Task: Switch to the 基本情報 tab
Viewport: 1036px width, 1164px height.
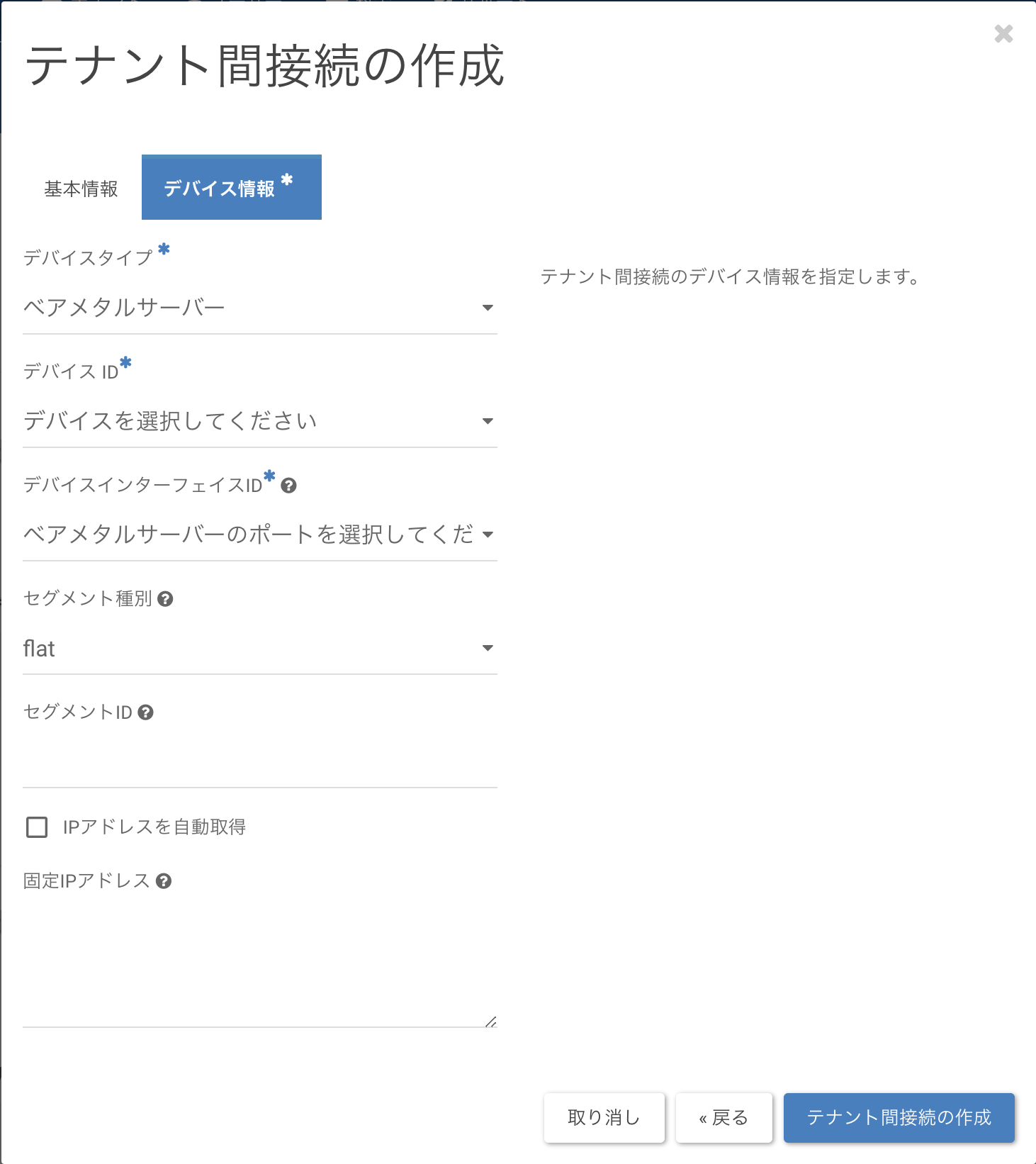Action: coord(81,189)
